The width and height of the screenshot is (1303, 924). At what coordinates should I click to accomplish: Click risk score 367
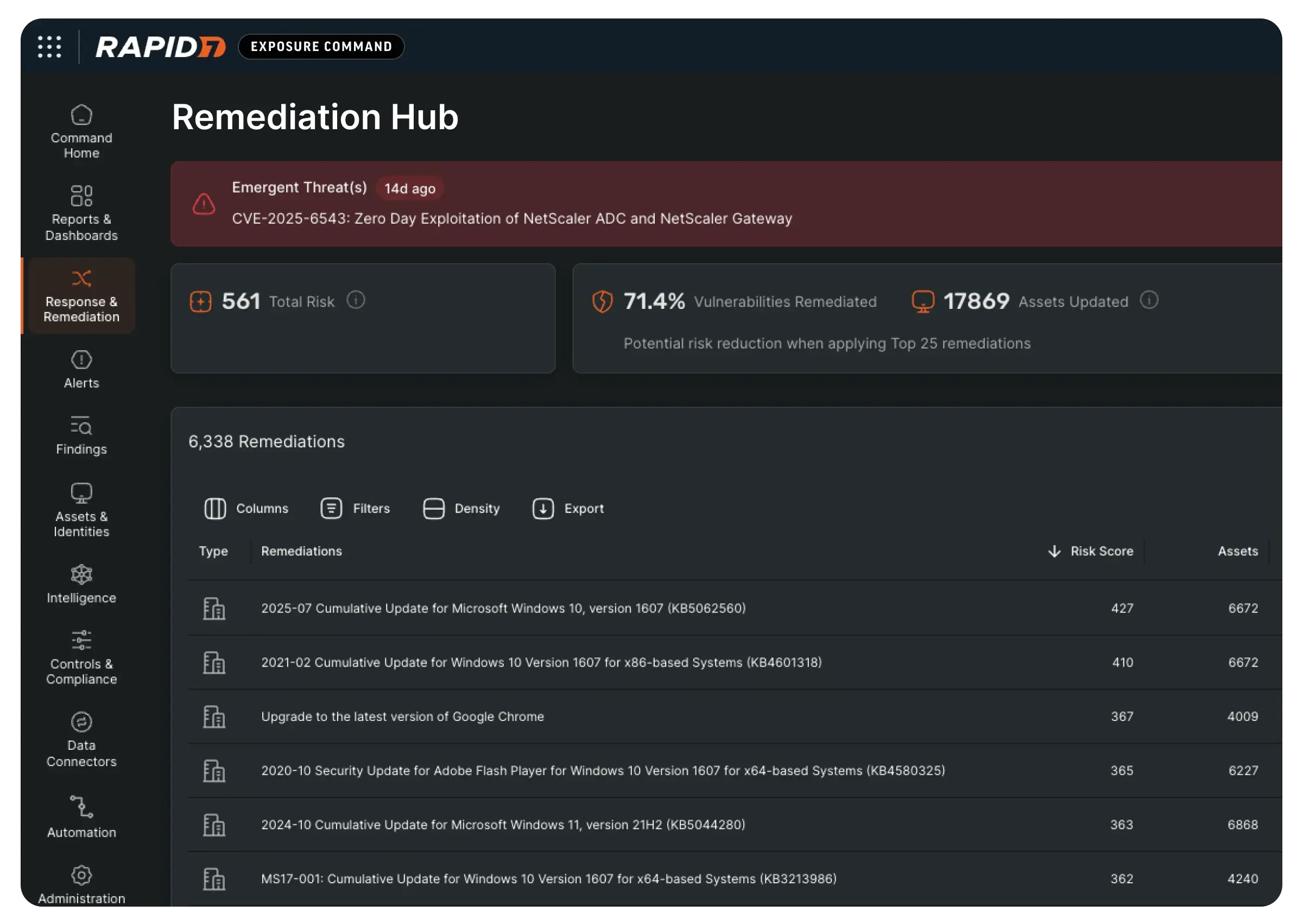[x=1122, y=716]
